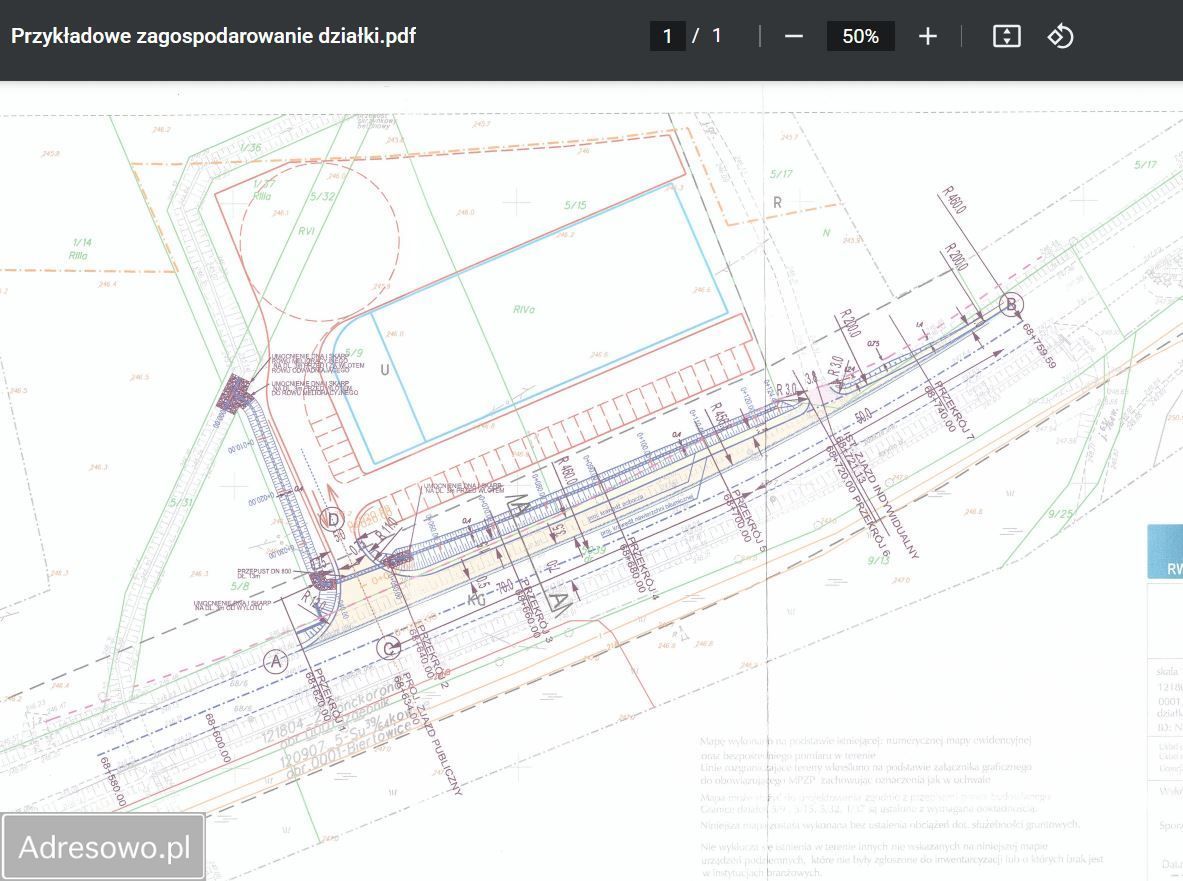Click circled marker D on the plan
The image size is (1183, 881).
point(333,519)
